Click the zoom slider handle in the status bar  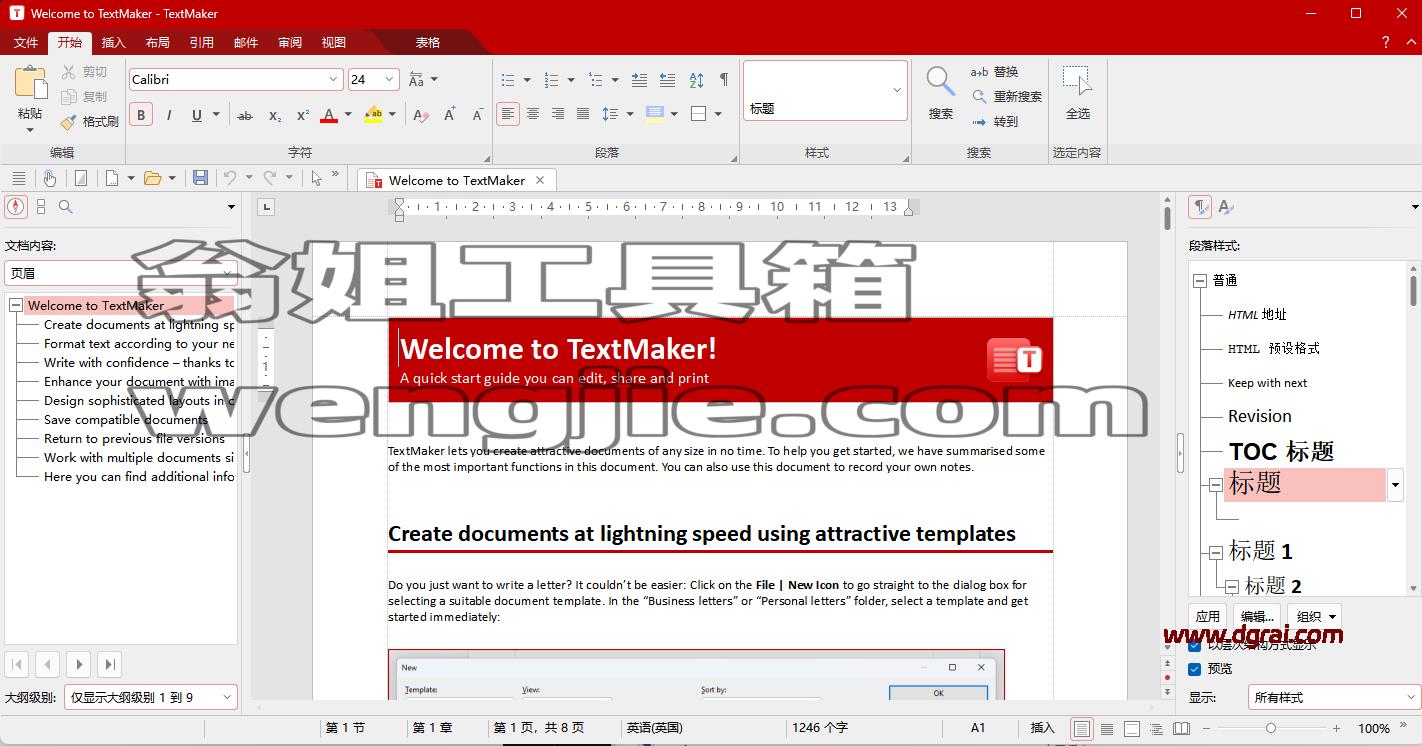pyautogui.click(x=1271, y=728)
